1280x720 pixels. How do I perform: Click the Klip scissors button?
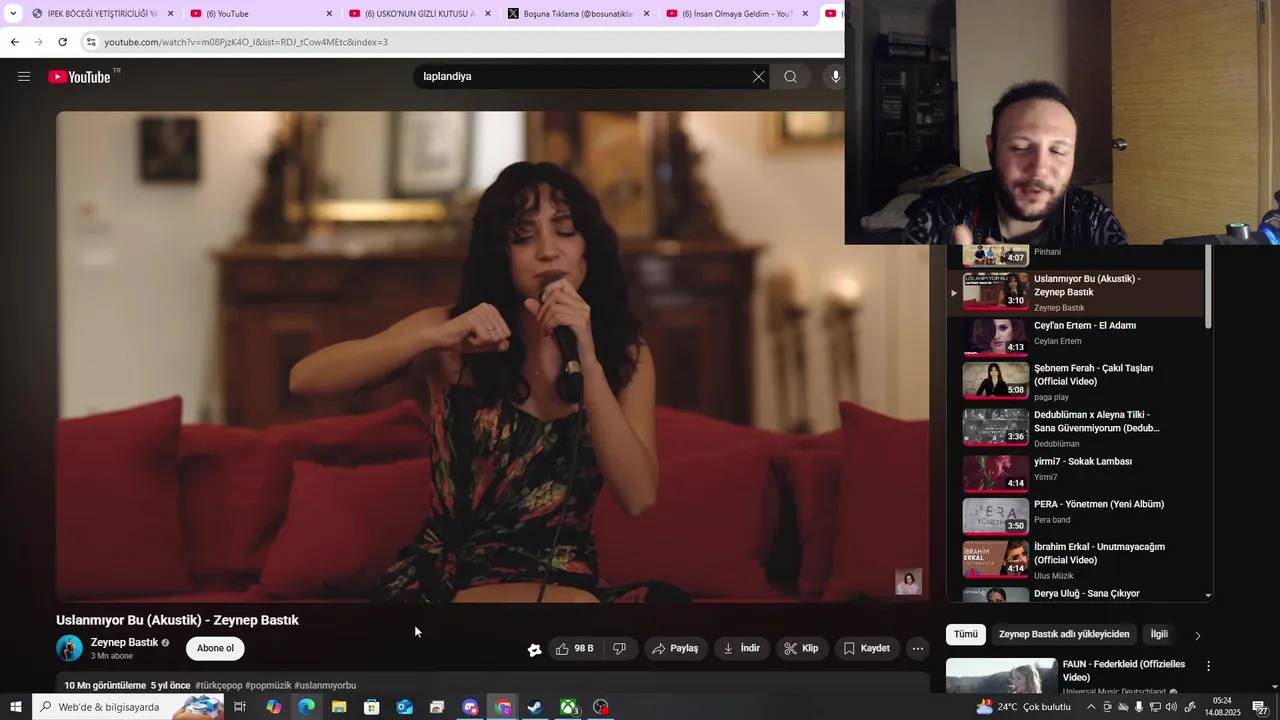802,649
